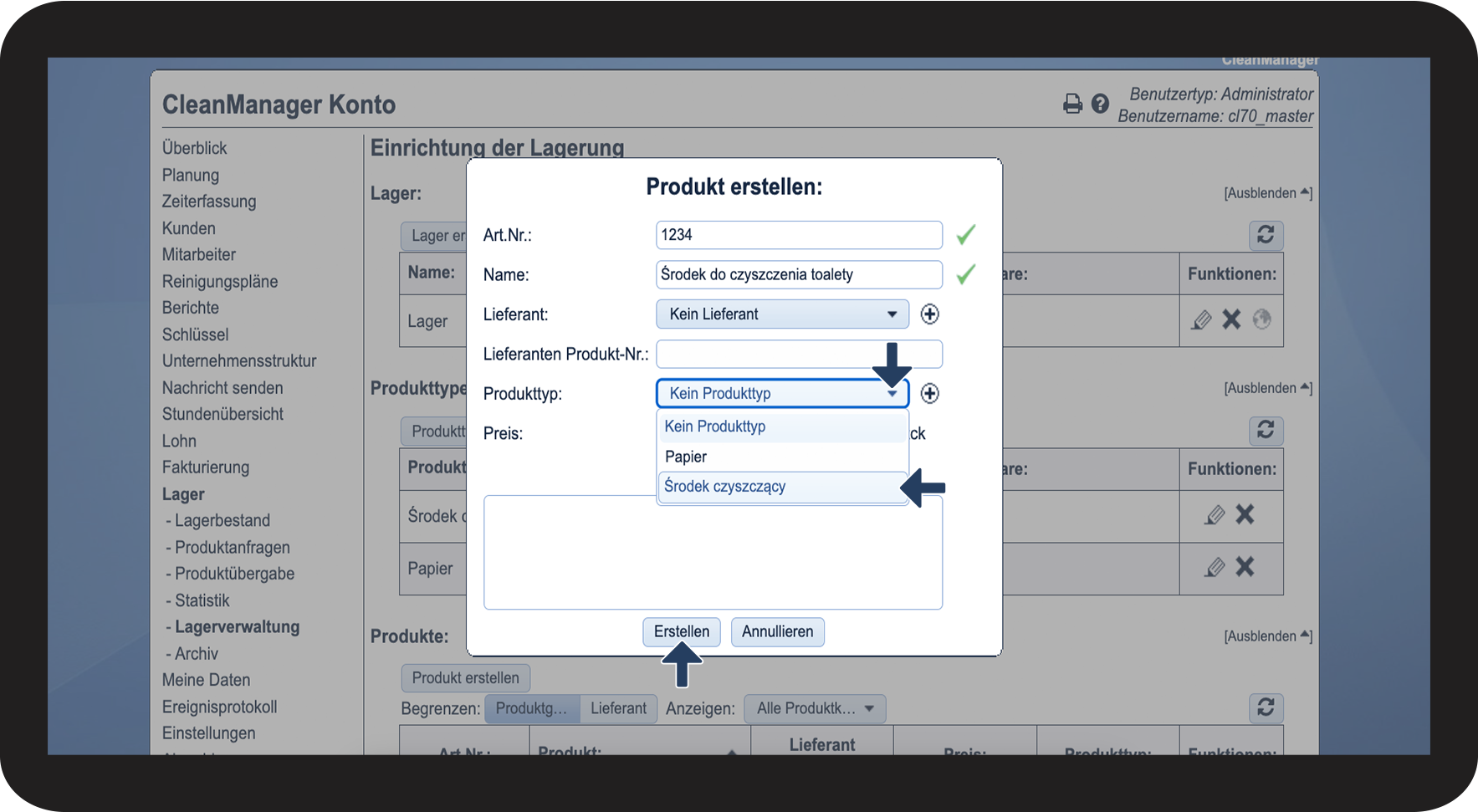1478x812 pixels.
Task: Open the Alle Produktk... filter dropdown
Action: (x=815, y=709)
